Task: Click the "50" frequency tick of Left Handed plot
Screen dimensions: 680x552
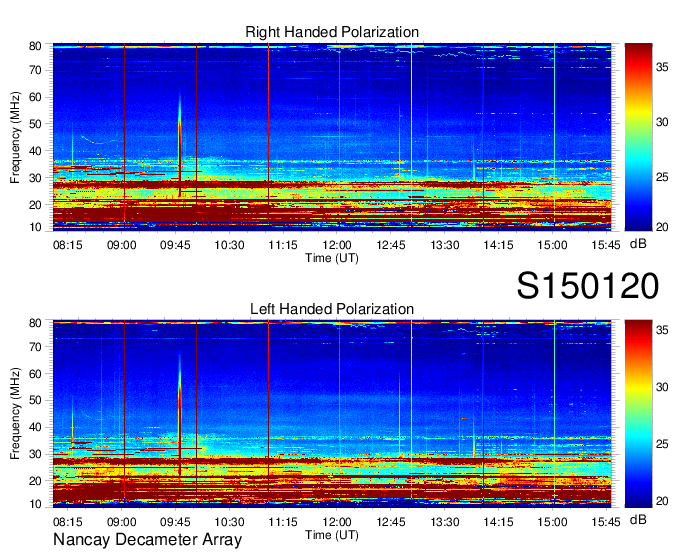Action: (35, 400)
